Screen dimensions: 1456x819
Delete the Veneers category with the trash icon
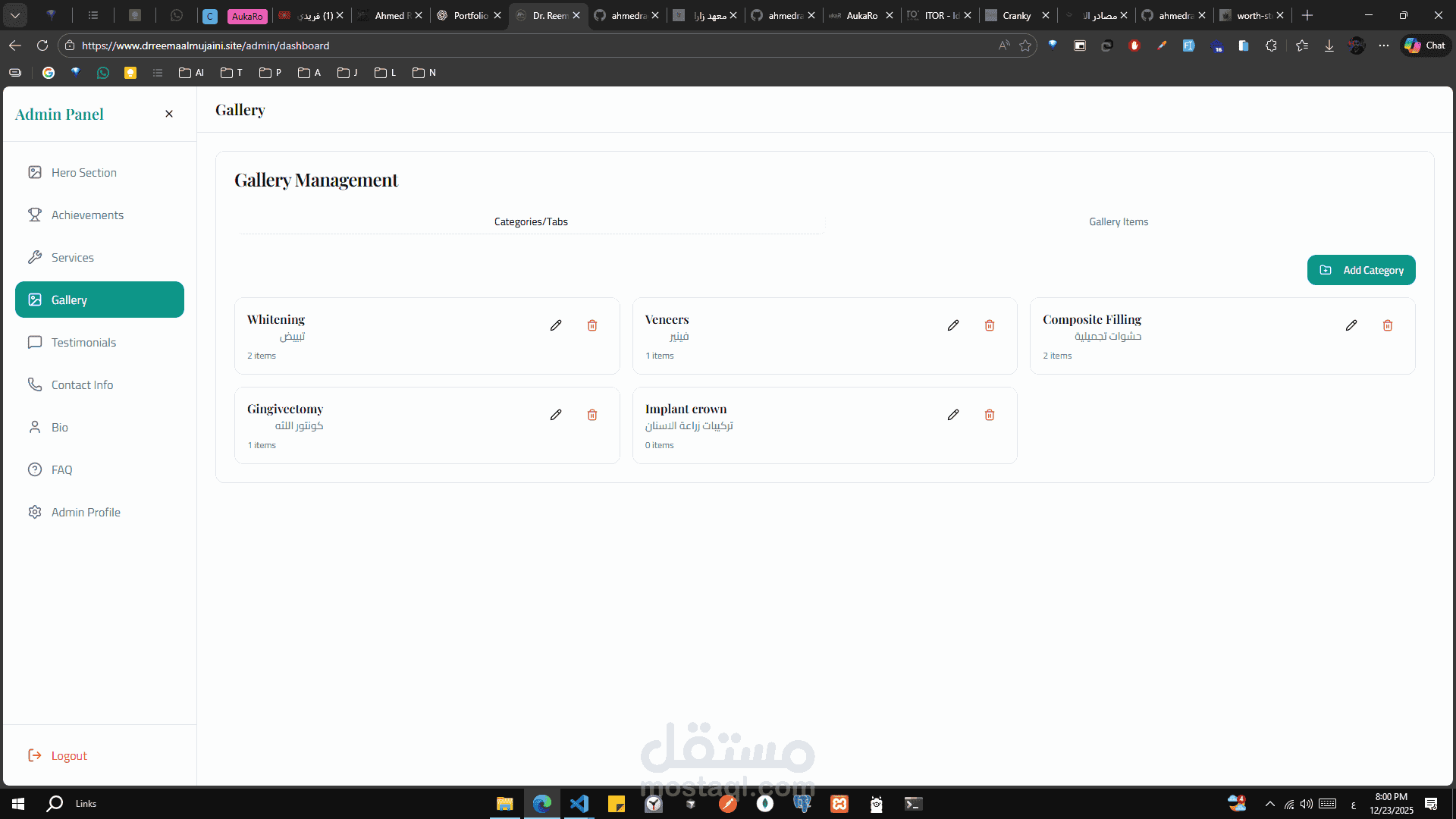[990, 325]
